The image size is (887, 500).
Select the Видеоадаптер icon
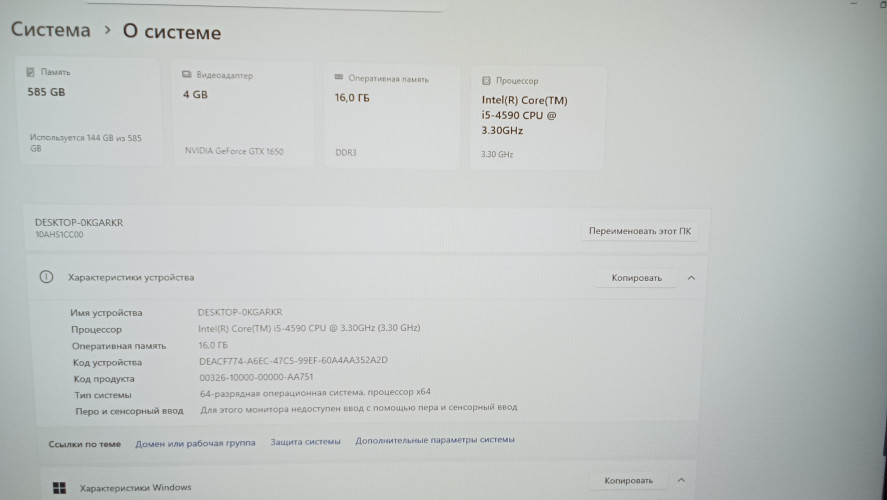click(x=187, y=75)
